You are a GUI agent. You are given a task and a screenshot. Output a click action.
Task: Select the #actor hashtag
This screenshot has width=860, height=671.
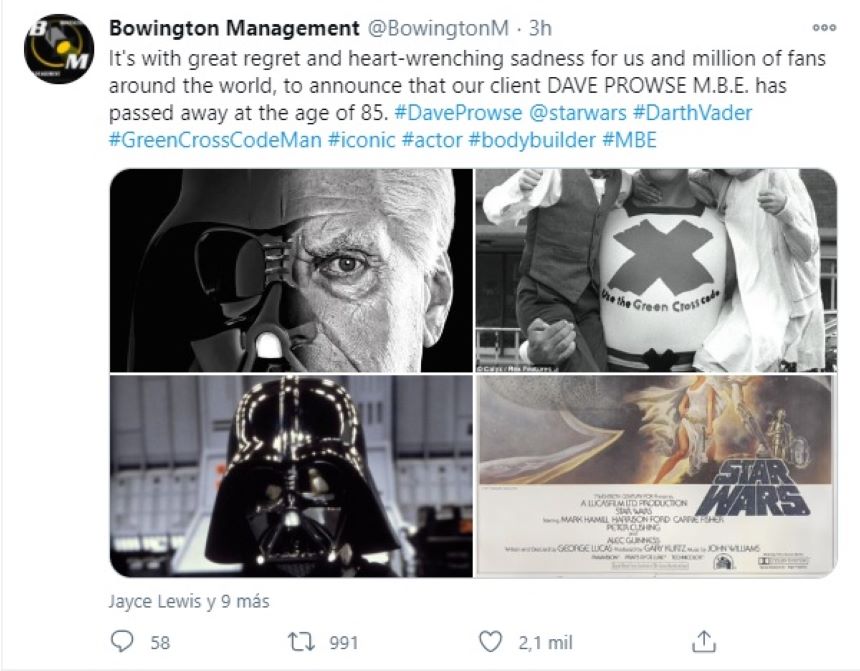point(432,140)
